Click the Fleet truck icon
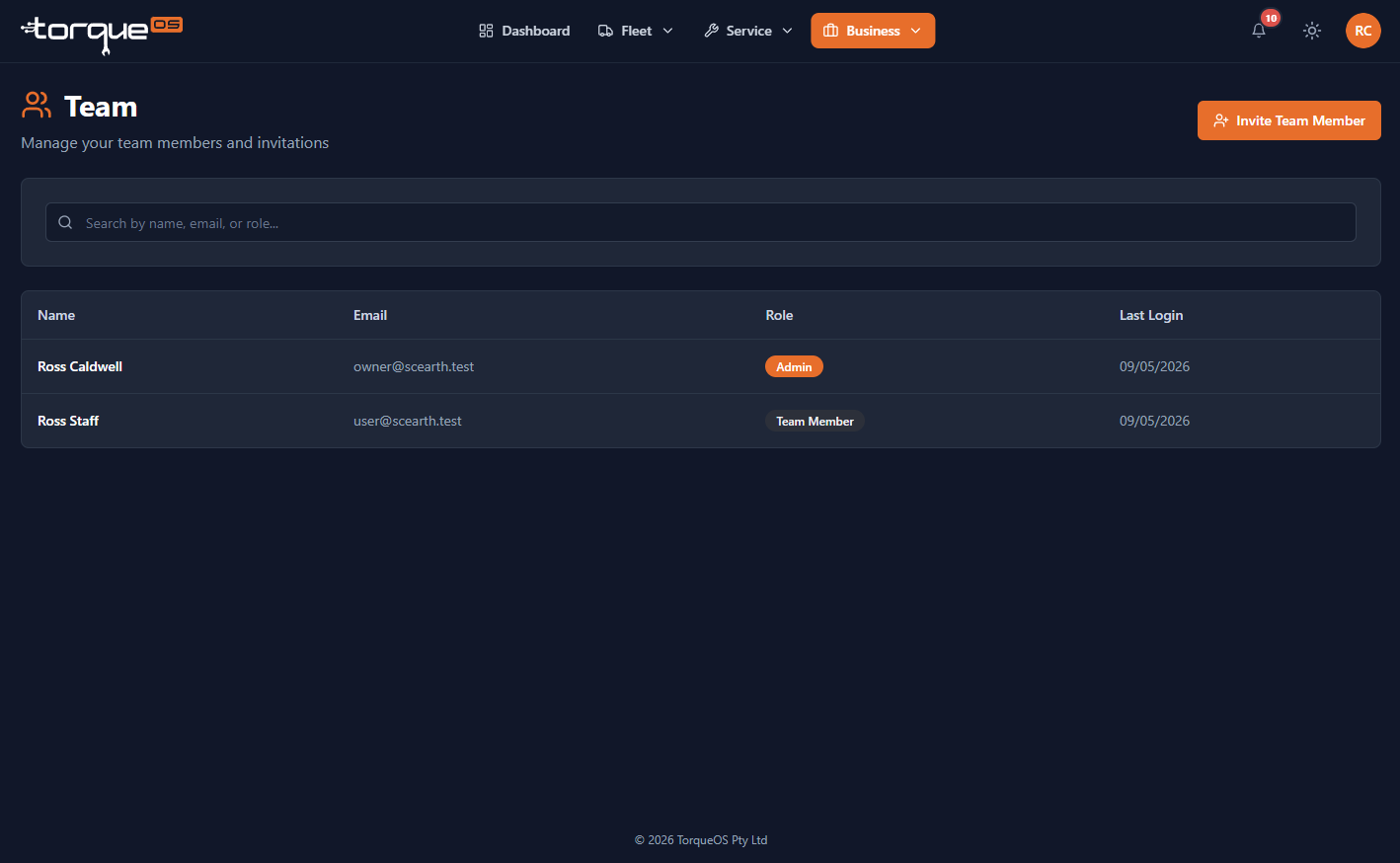 click(605, 31)
